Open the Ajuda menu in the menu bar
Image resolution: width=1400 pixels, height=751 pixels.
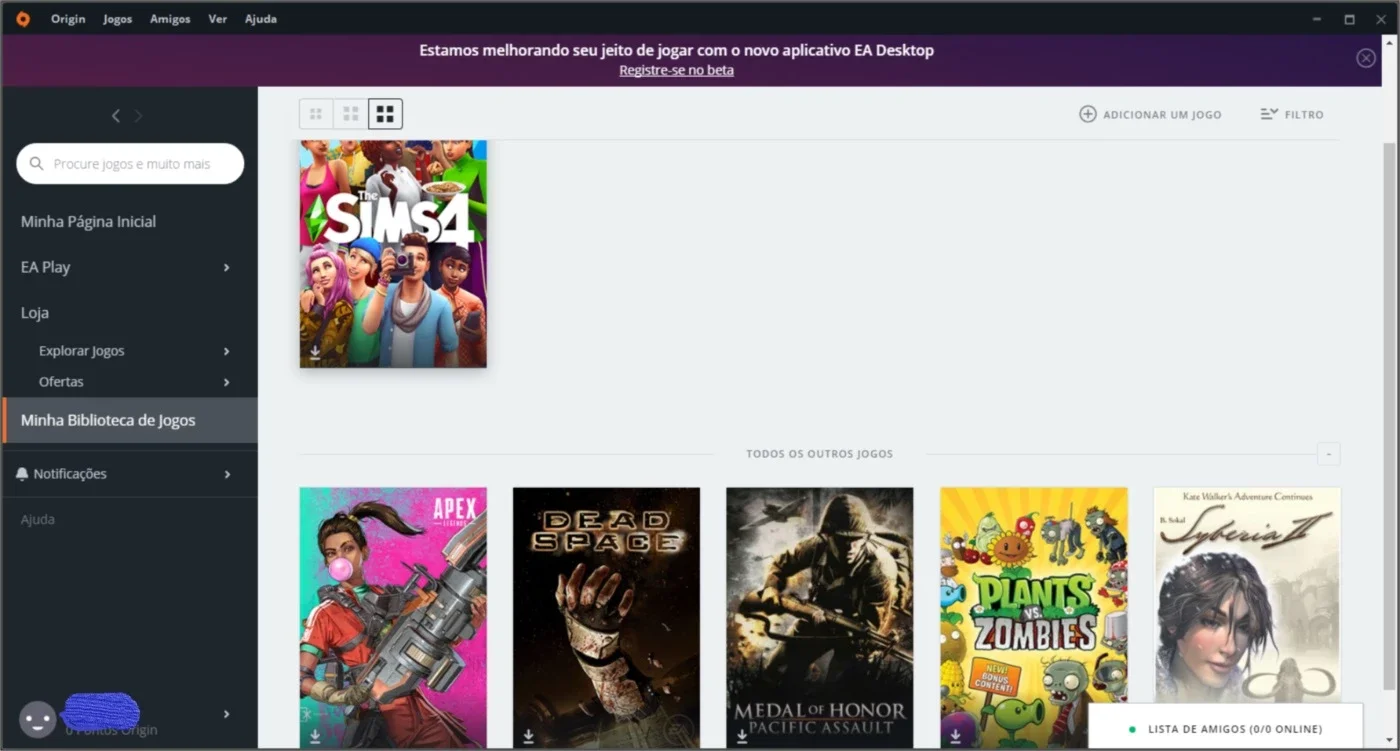click(261, 19)
